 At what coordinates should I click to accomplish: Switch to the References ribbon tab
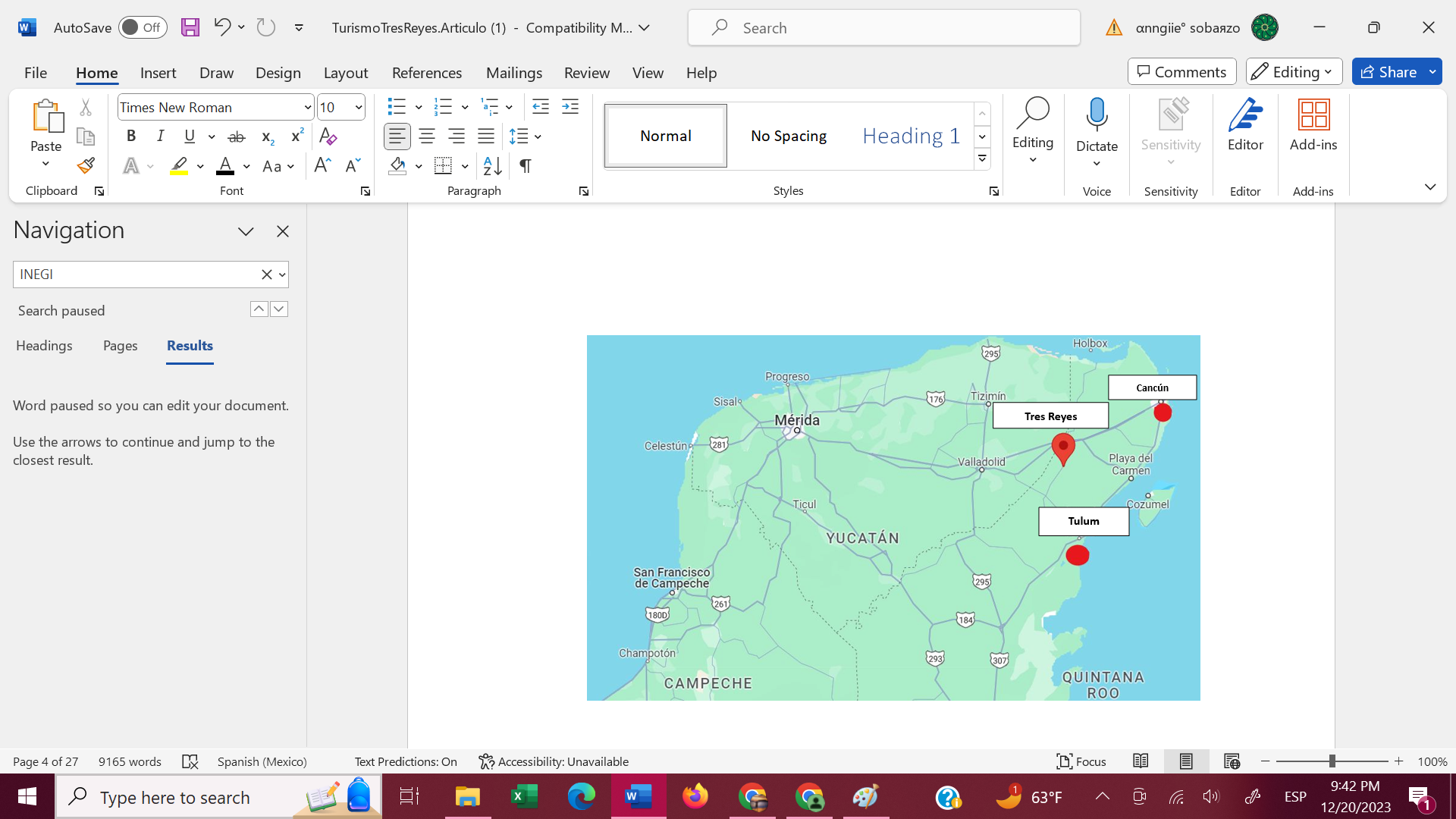(x=427, y=72)
